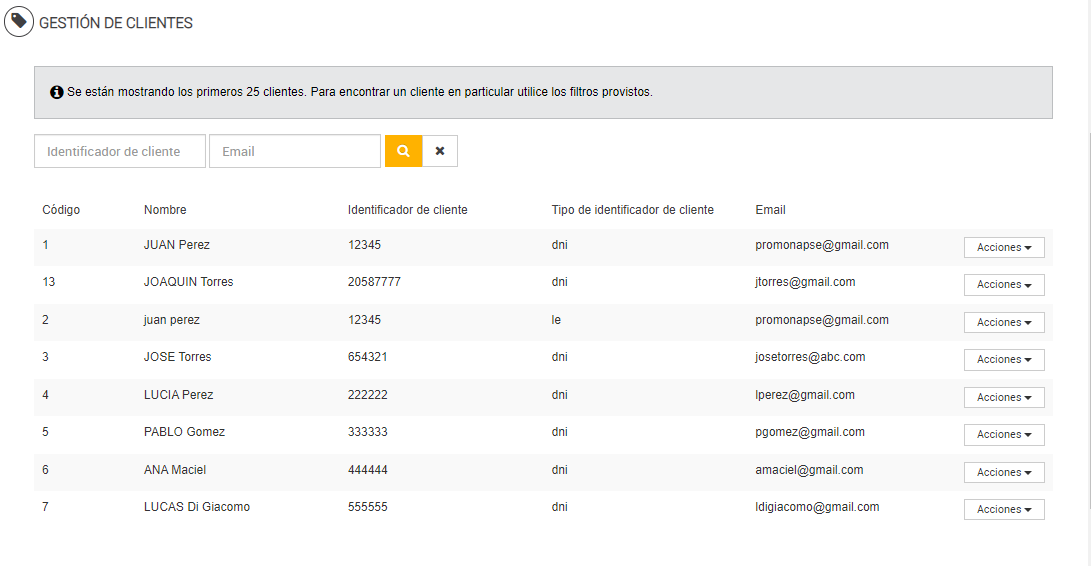Select email jtorres@gmail.com in the table
The height and width of the screenshot is (566, 1091).
[805, 282]
